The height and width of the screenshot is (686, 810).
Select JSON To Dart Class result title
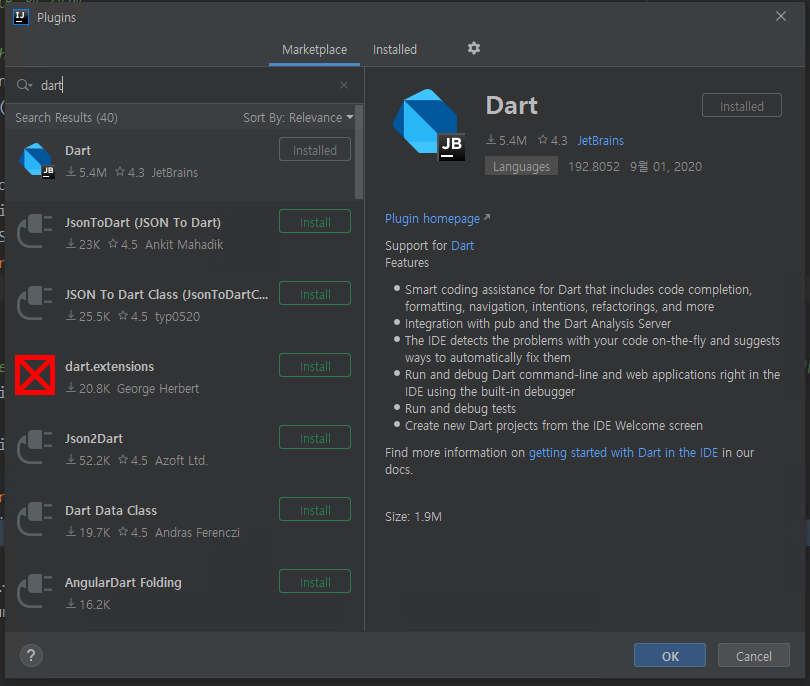pyautogui.click(x=166, y=294)
